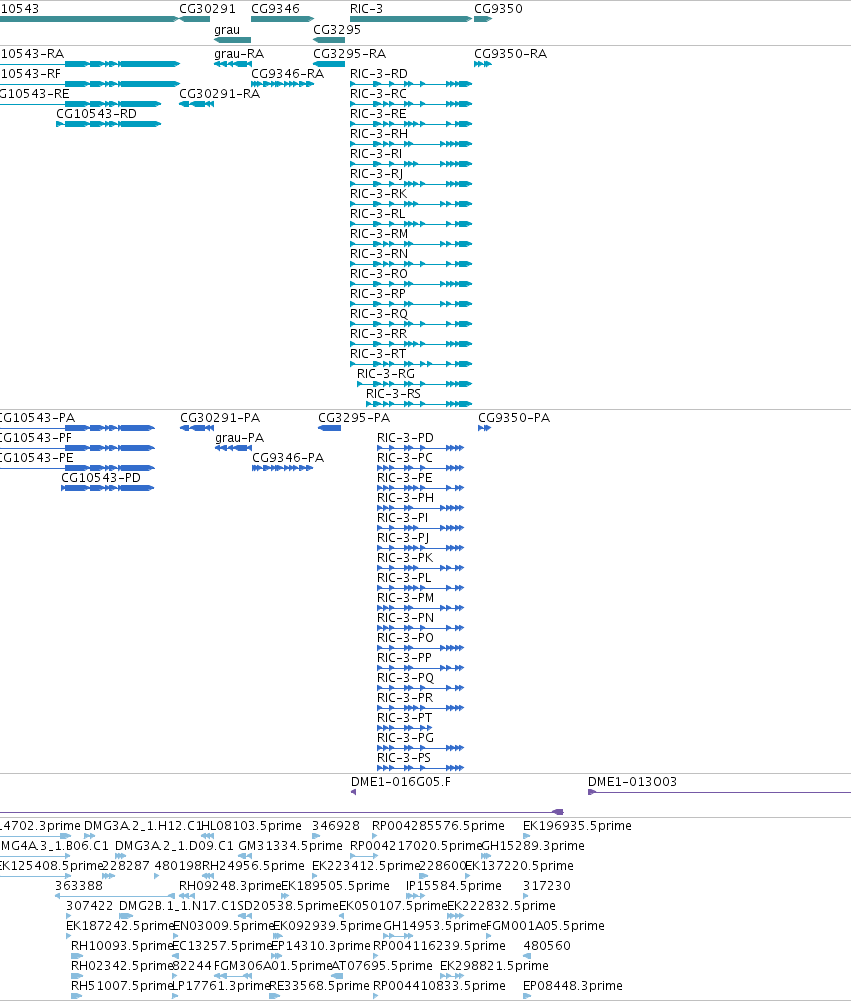Select the CG9350 gene label
Screen dimensions: 851x1001
click(x=498, y=9)
